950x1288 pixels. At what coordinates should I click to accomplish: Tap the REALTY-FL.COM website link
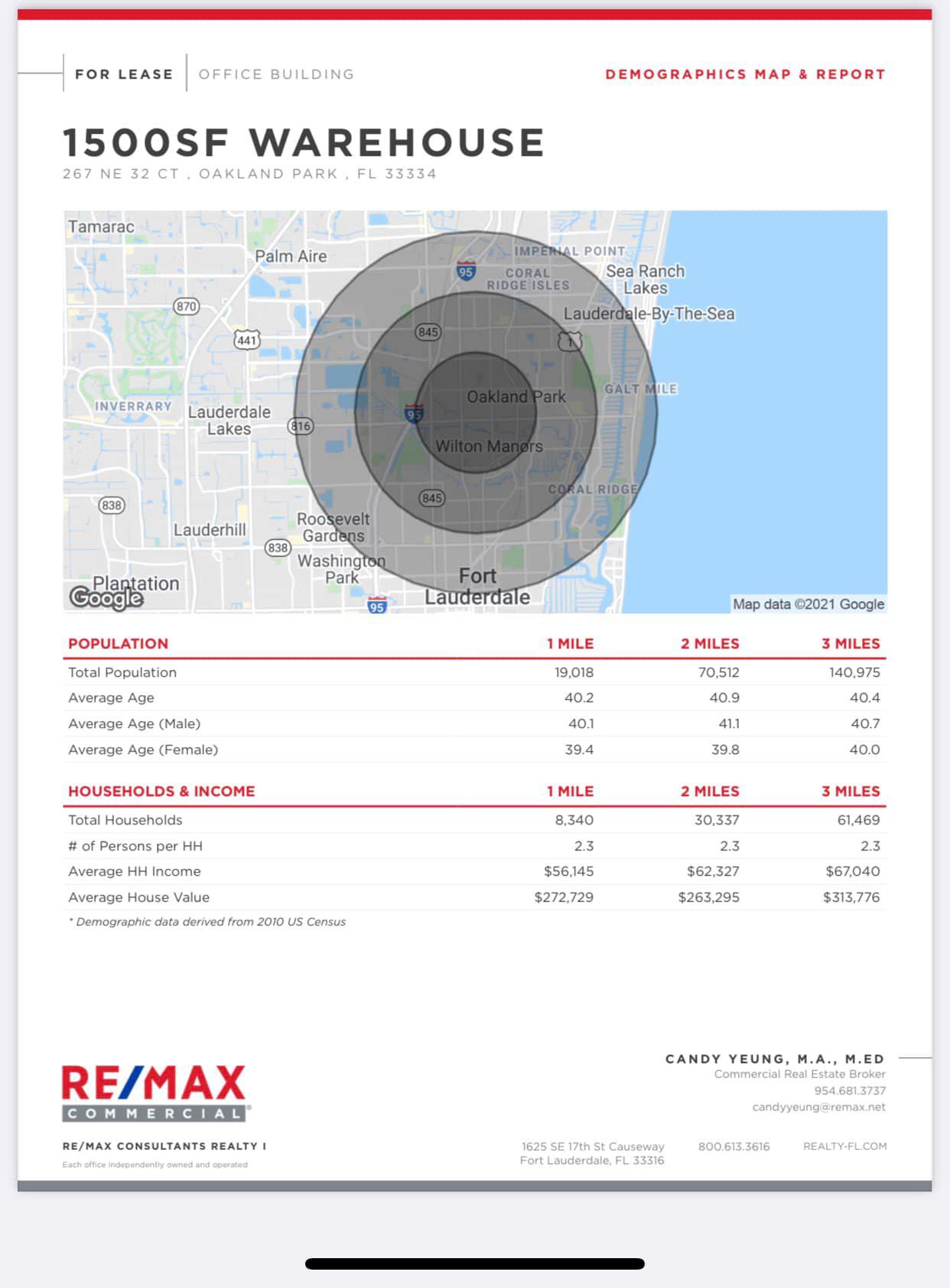click(x=844, y=1146)
